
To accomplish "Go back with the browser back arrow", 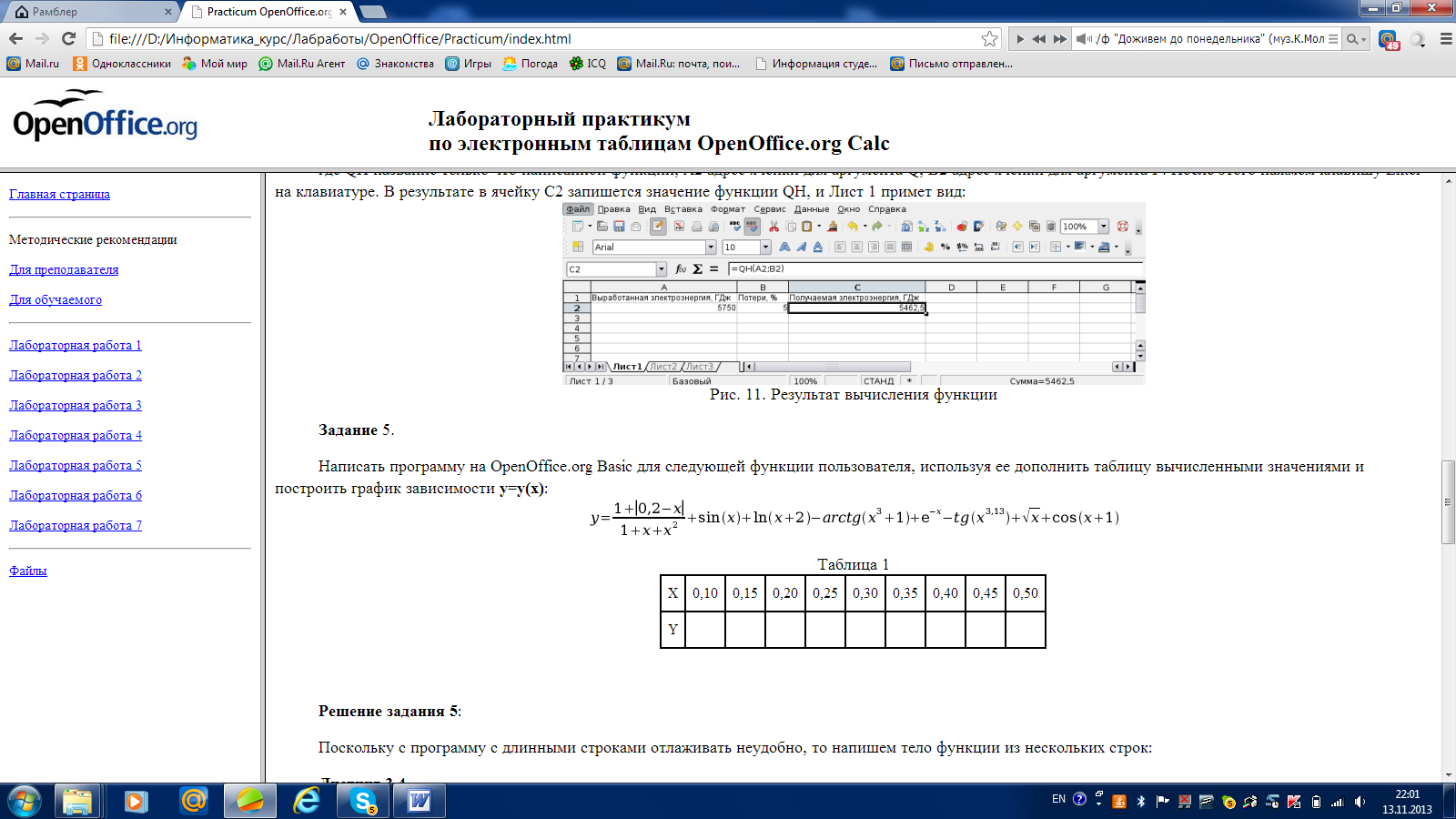I will 15,38.
